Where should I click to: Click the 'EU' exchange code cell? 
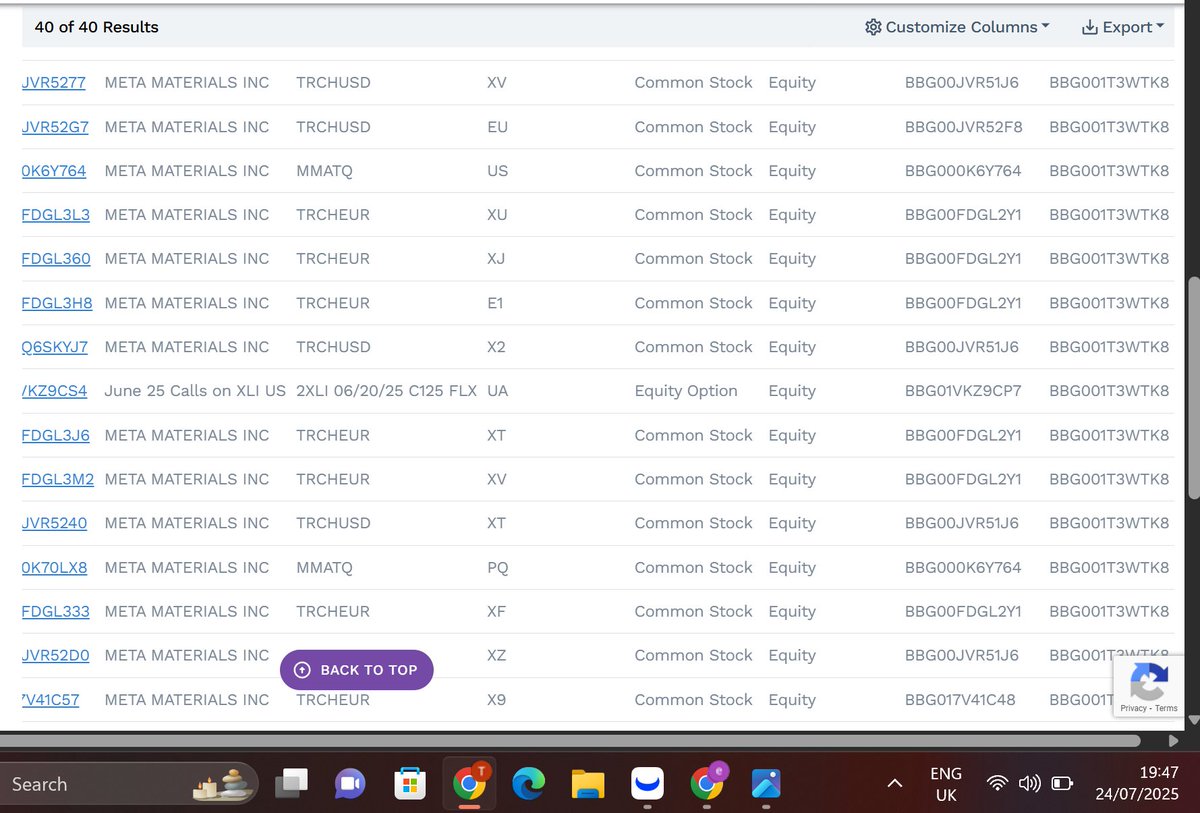[x=497, y=127]
